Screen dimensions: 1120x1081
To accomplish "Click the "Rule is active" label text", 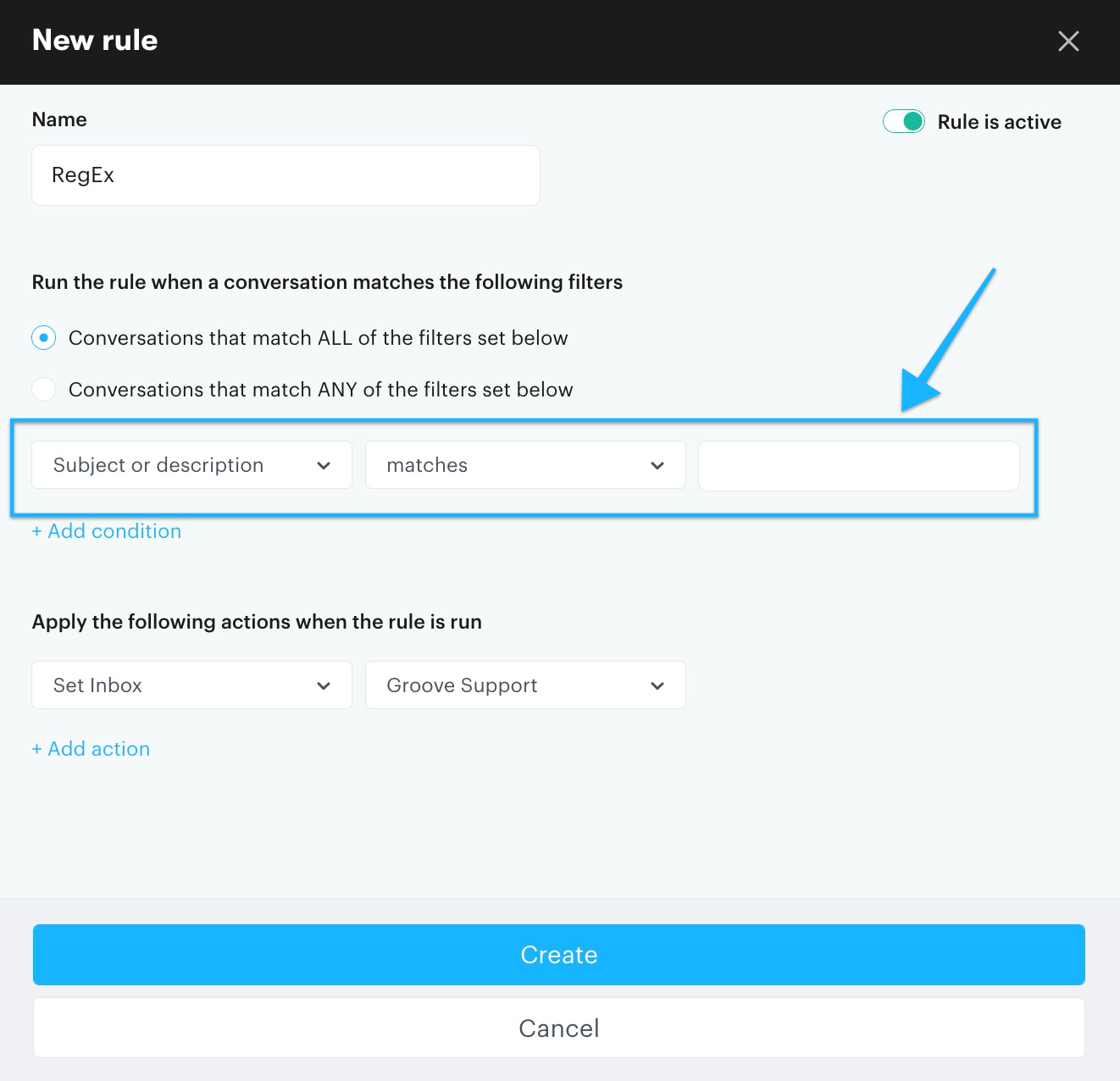I will point(999,122).
